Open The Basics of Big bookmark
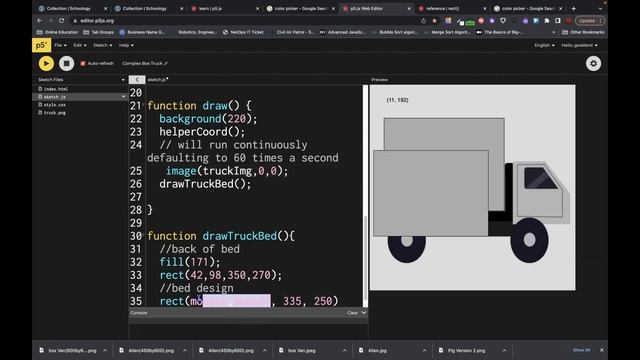 (500, 32)
